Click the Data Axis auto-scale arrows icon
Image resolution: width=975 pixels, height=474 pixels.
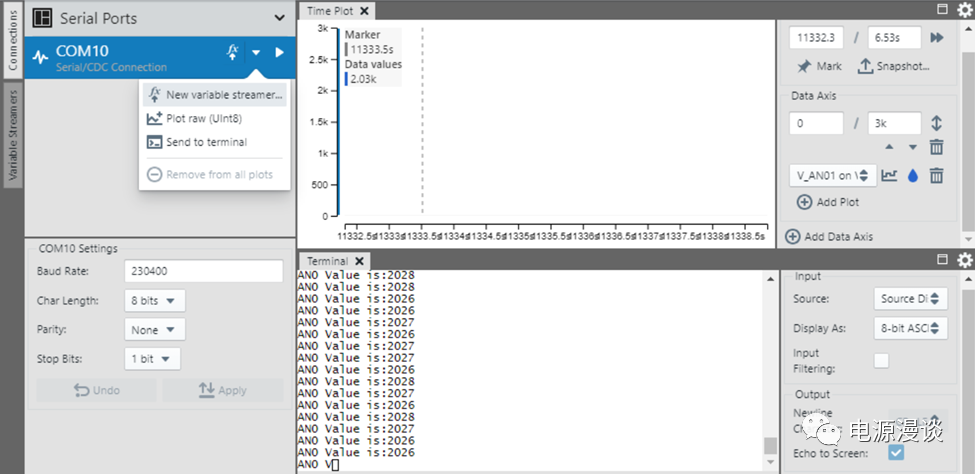937,124
